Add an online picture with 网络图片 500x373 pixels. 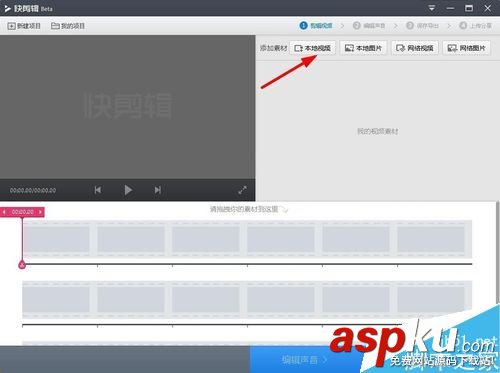[x=466, y=48]
